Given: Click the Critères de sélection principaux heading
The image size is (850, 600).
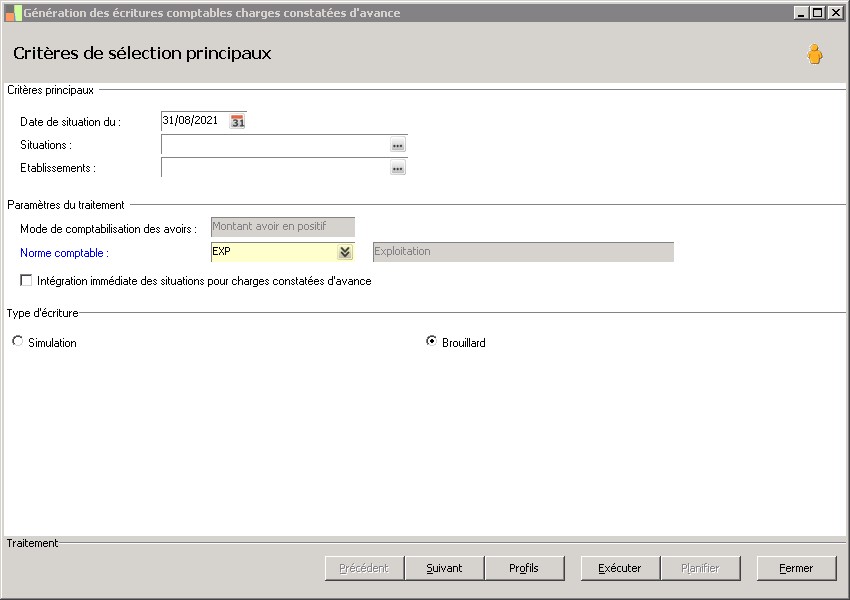Looking at the screenshot, I should pyautogui.click(x=142, y=54).
